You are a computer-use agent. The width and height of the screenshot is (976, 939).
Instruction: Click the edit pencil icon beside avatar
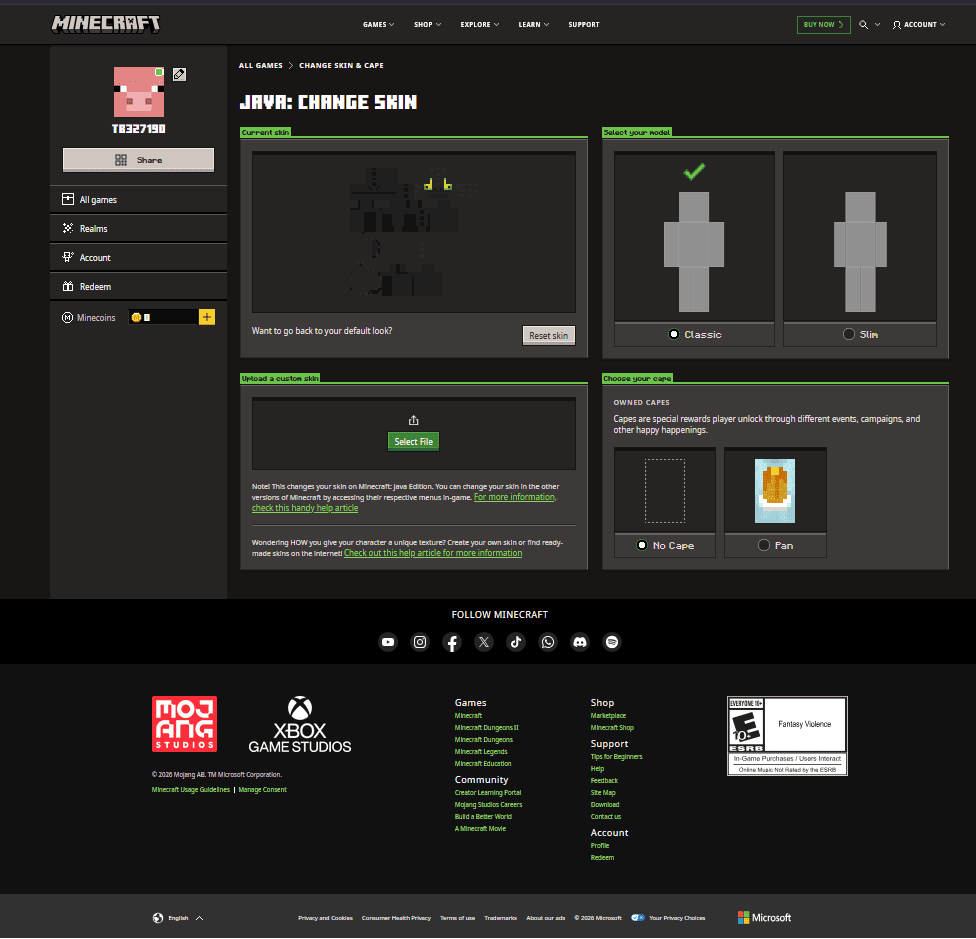[x=179, y=75]
